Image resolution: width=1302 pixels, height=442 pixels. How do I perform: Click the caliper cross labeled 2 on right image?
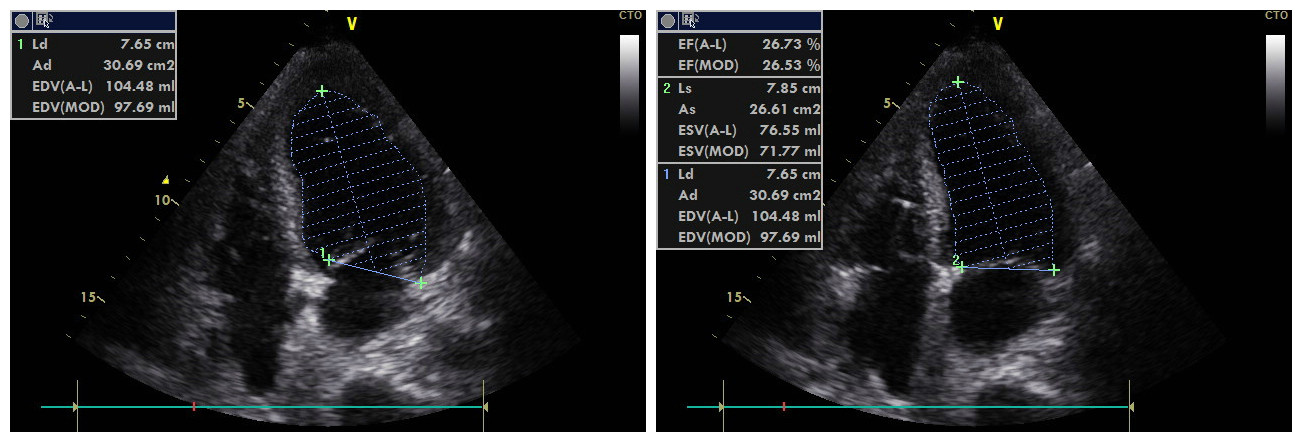coord(961,267)
